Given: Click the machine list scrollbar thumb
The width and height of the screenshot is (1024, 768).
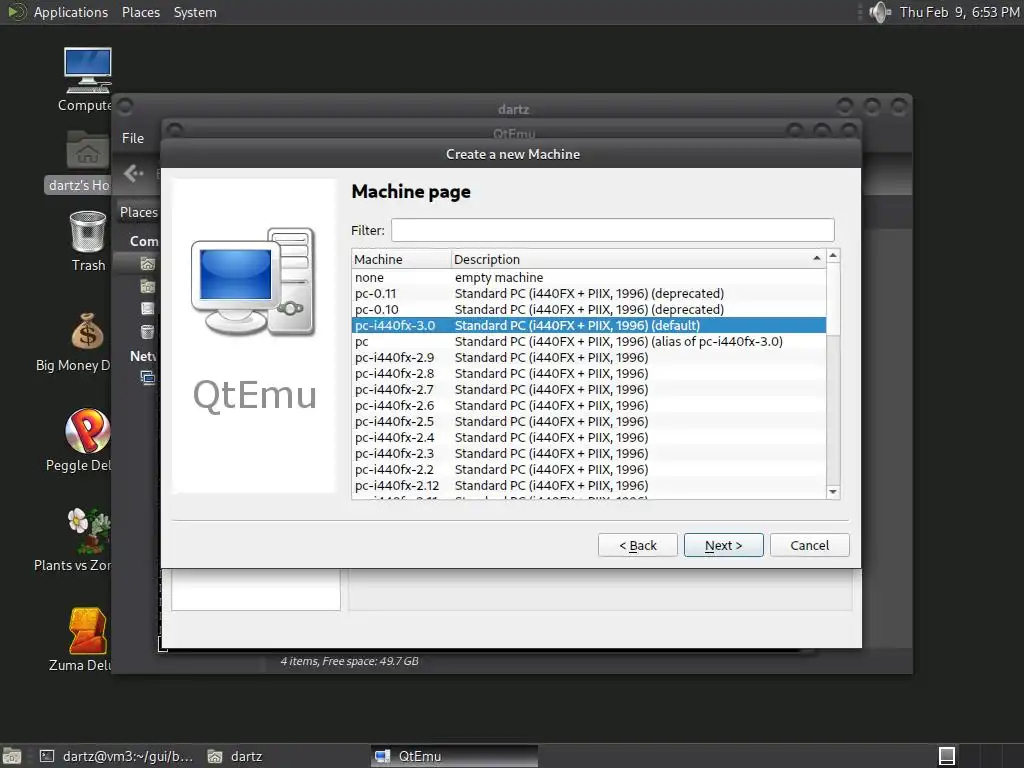Looking at the screenshot, I should pos(833,297).
